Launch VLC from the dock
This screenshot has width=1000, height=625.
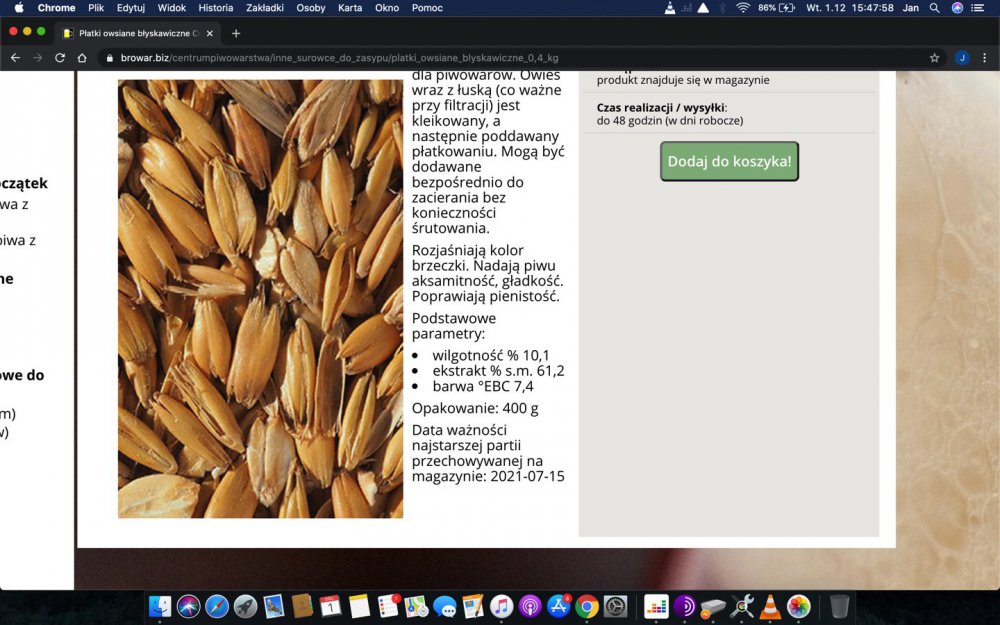770,606
